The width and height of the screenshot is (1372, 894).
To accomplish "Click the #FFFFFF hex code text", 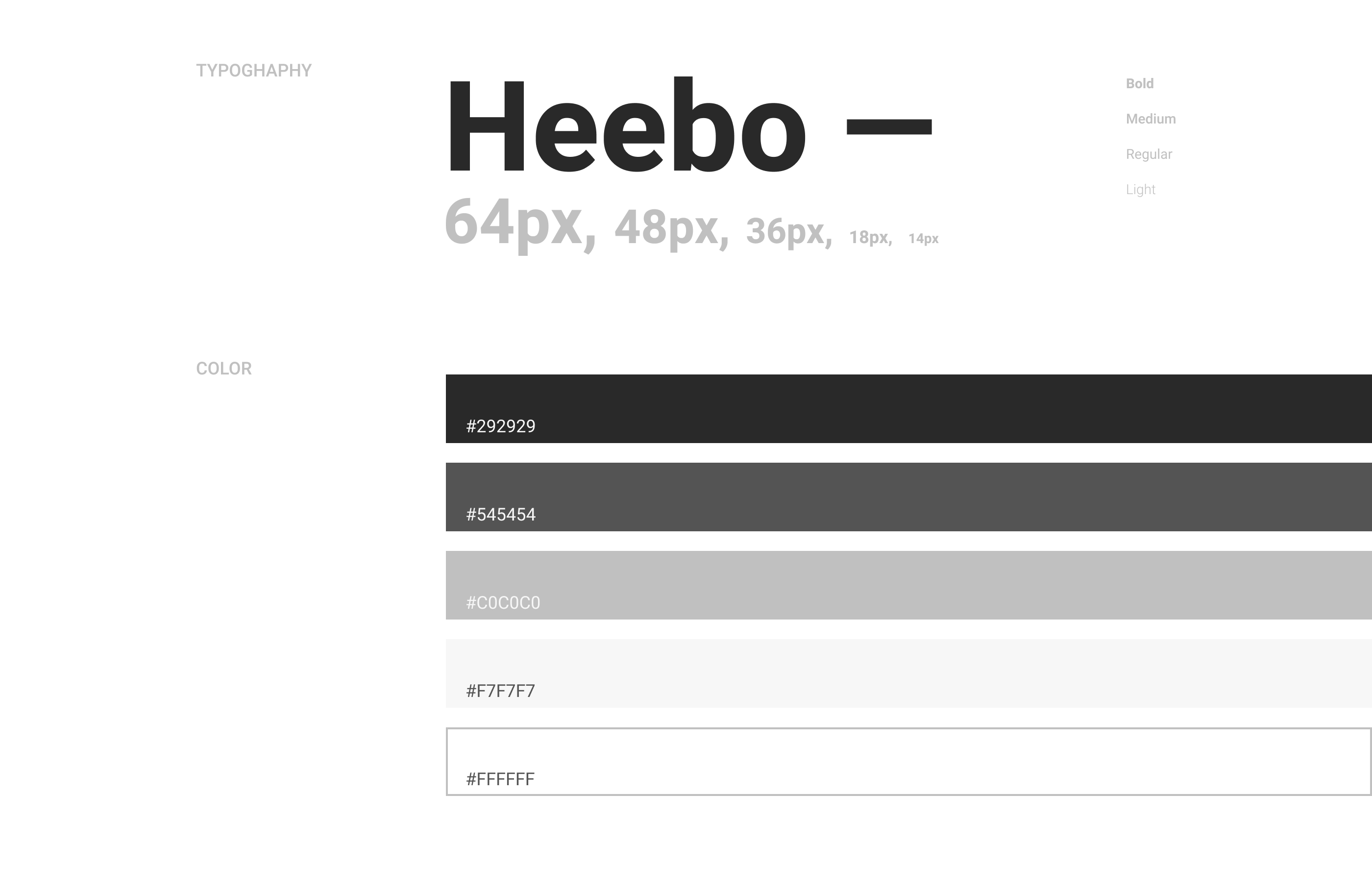I will [500, 779].
